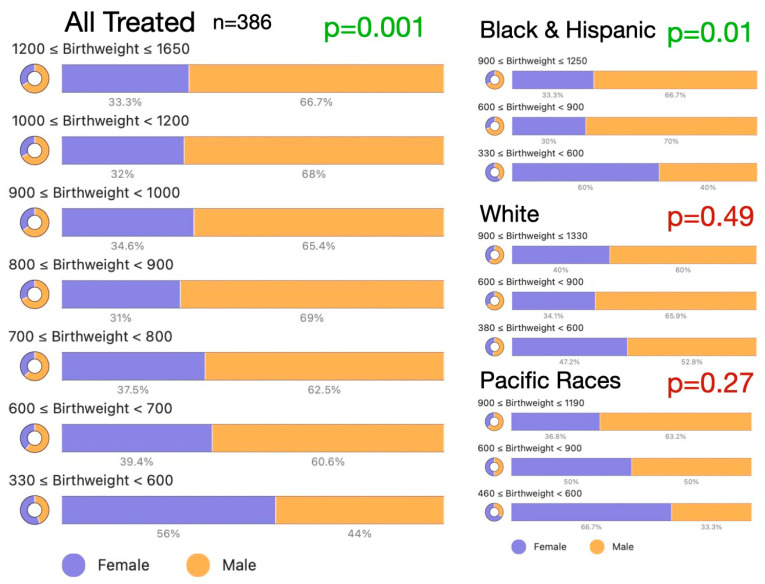Click the donut icon for 1000 ≤ Birthweight < 1200
The width and height of the screenshot is (765, 584).
35,150
